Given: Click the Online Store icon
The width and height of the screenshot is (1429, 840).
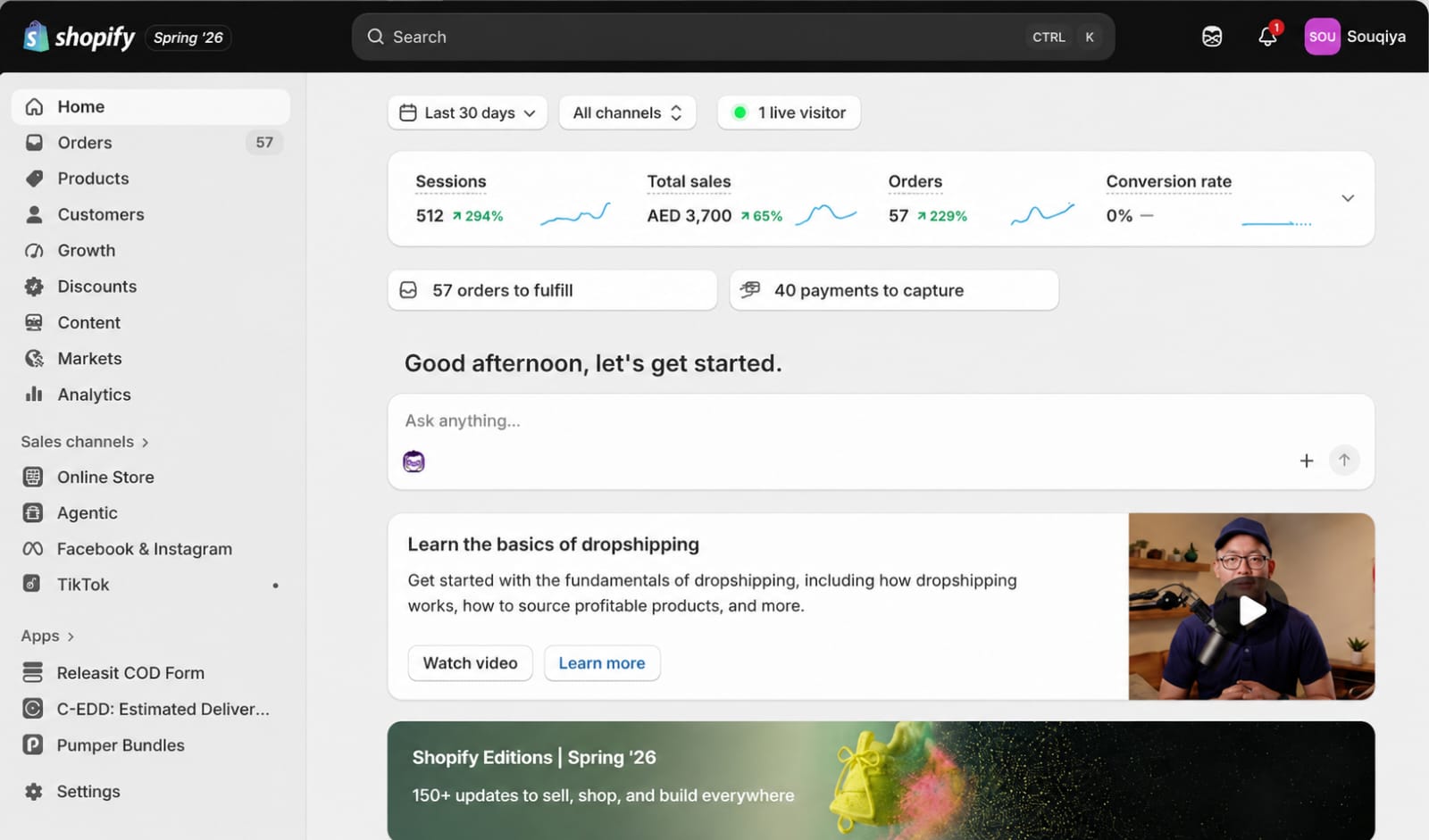Looking at the screenshot, I should click(33, 477).
